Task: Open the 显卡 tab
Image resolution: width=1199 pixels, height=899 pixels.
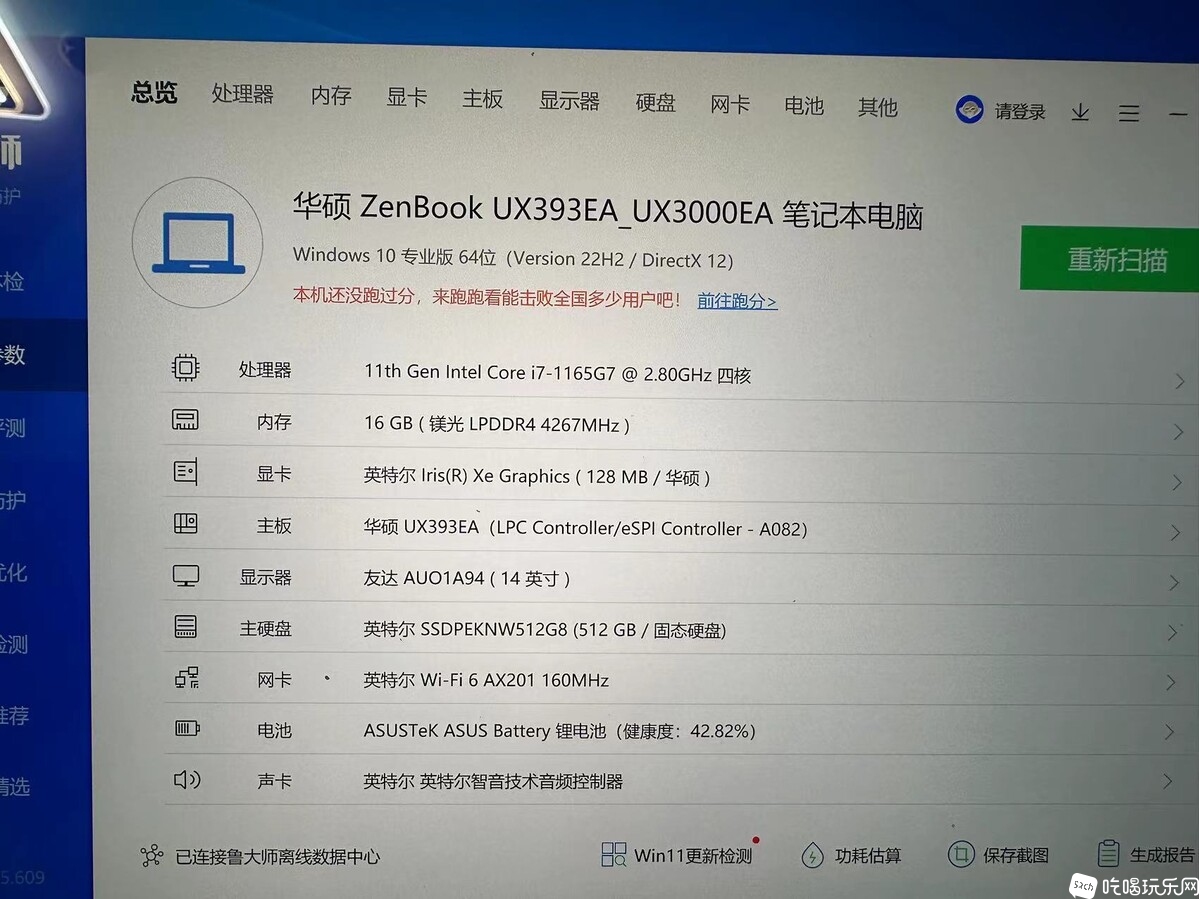Action: (406, 97)
